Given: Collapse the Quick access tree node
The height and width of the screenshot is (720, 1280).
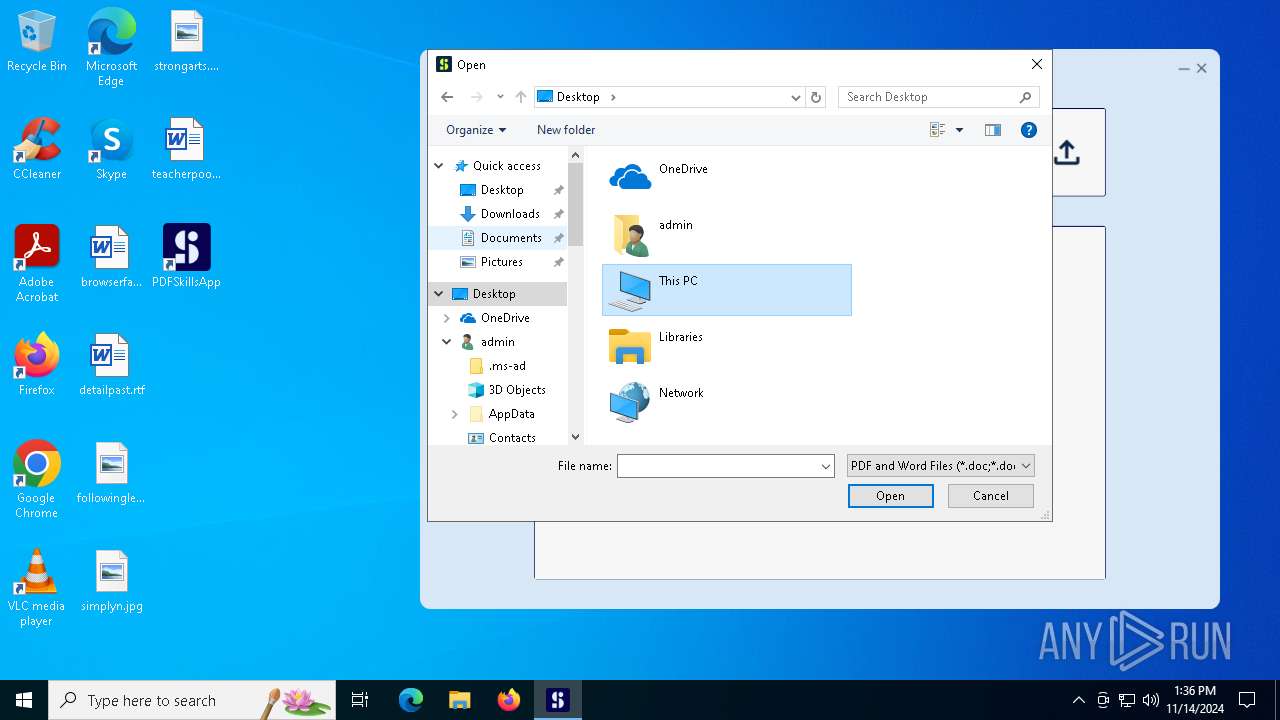Looking at the screenshot, I should coord(439,166).
